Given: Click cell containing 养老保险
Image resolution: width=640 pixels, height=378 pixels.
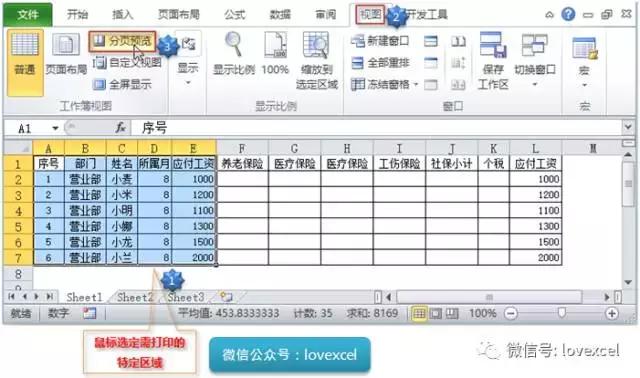Looking at the screenshot, I should (242, 164).
